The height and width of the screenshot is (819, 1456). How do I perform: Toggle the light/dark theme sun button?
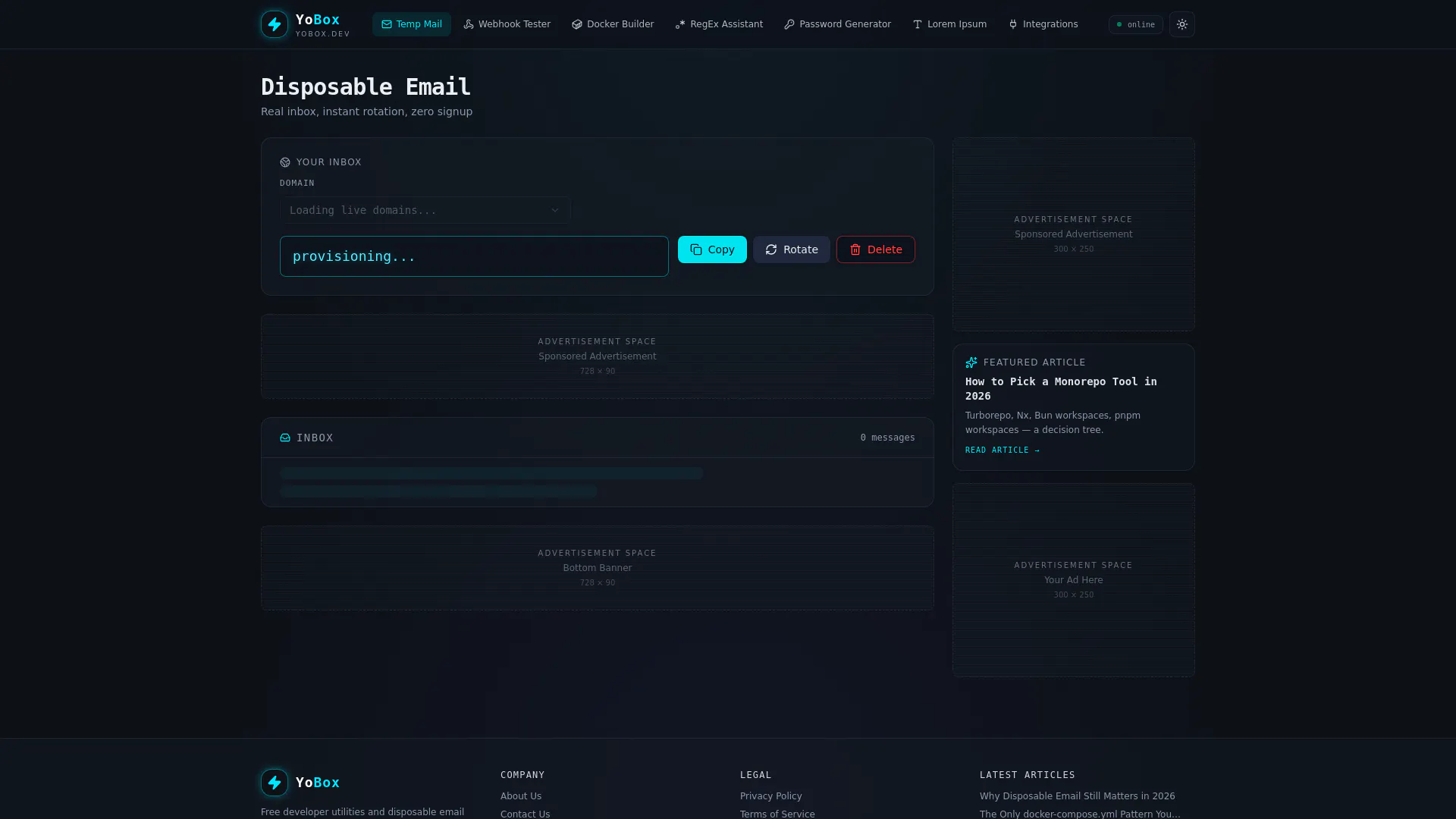[x=1181, y=24]
